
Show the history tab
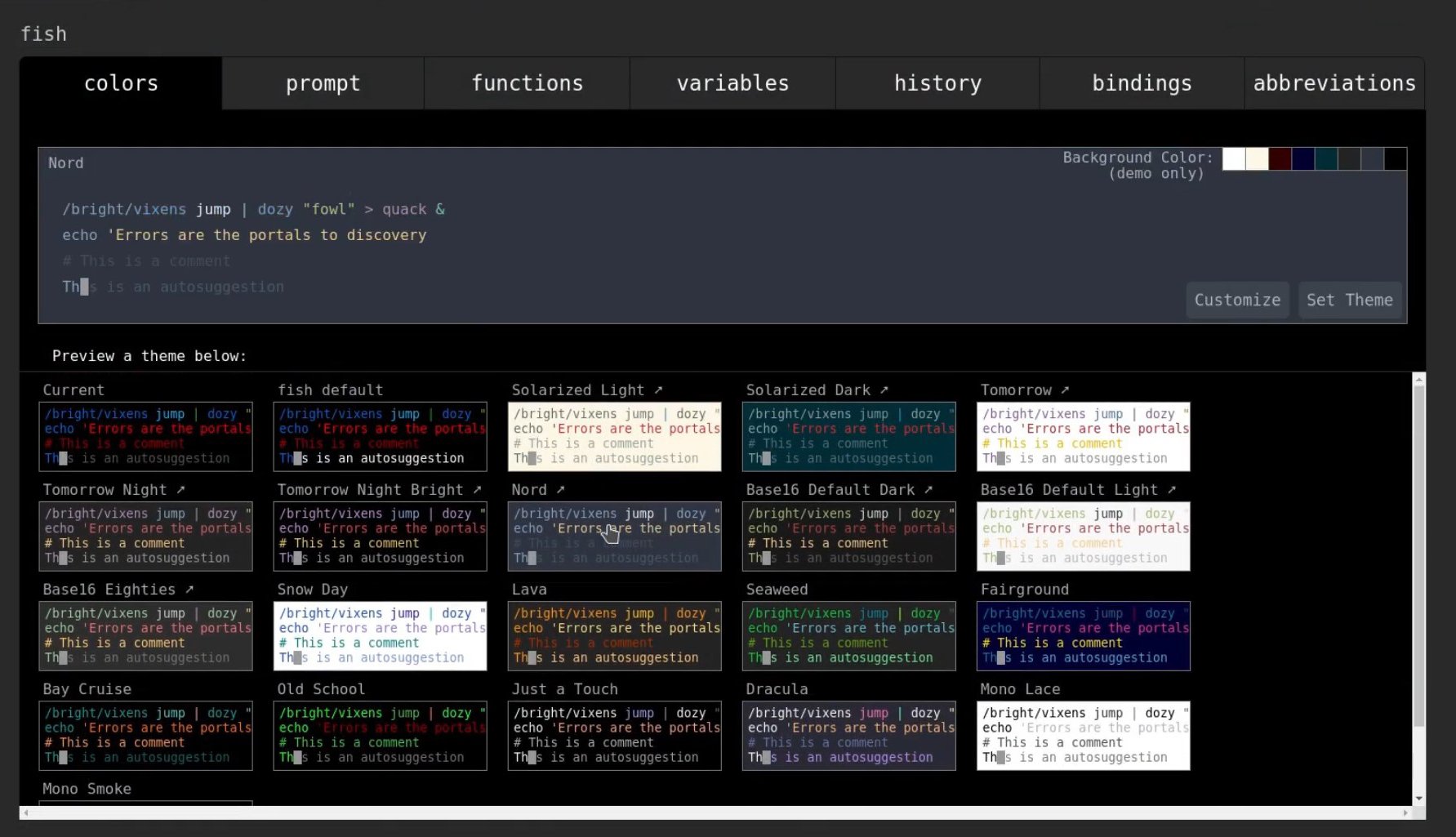pos(937,83)
